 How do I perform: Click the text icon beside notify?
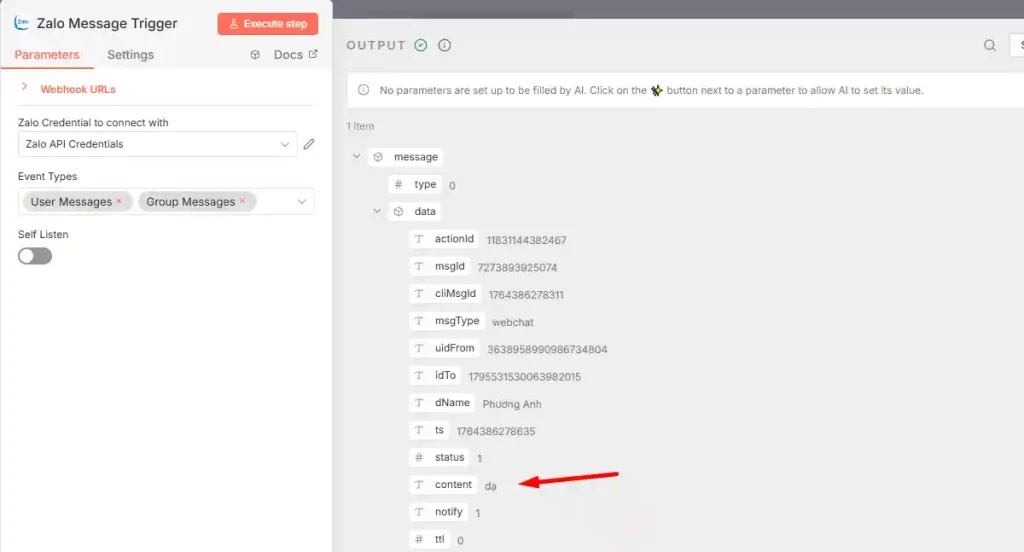click(x=419, y=511)
